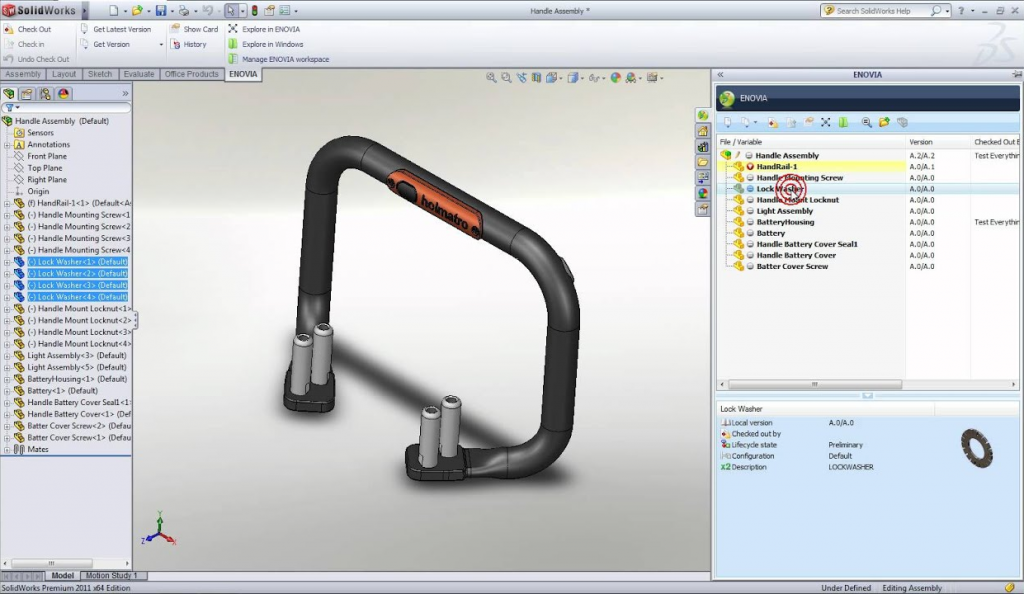Open the Get Version dropdown arrow
The width and height of the screenshot is (1024, 594).
(161, 44)
